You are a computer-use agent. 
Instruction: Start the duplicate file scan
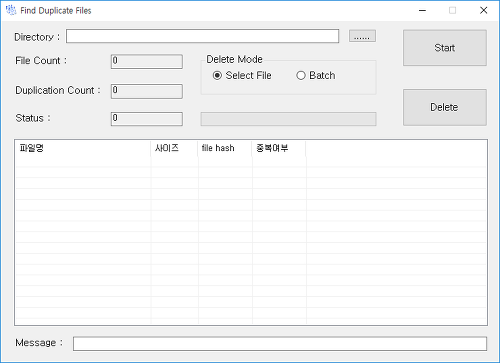[x=445, y=48]
